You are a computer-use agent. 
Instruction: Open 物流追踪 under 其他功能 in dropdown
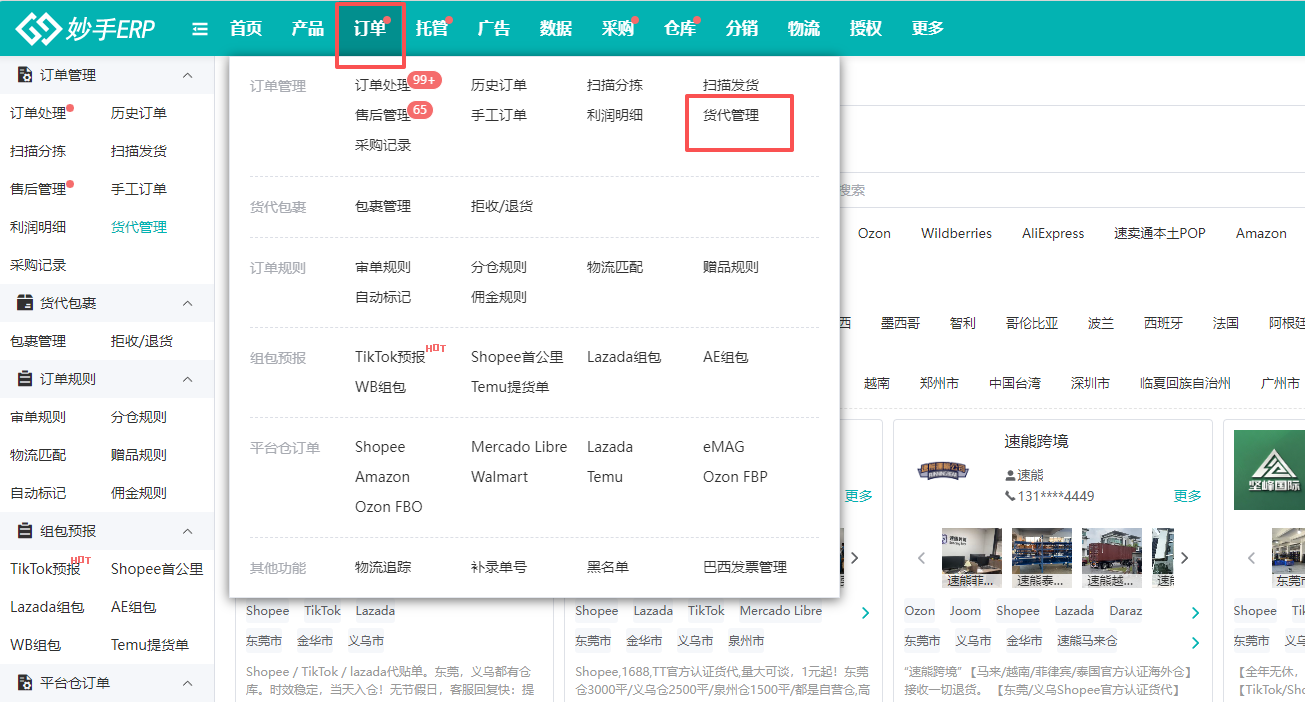[383, 567]
